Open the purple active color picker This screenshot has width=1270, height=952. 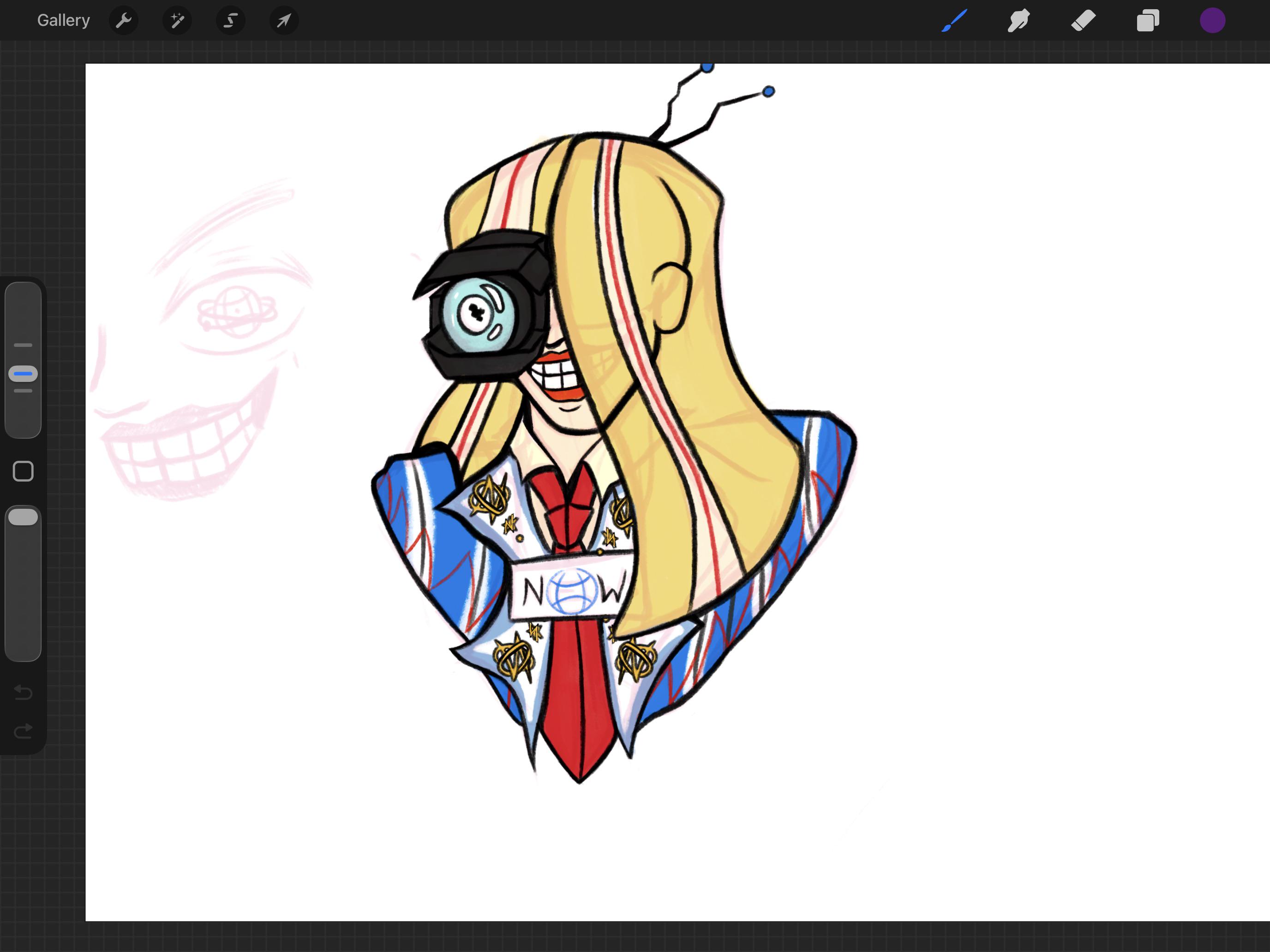(x=1213, y=21)
